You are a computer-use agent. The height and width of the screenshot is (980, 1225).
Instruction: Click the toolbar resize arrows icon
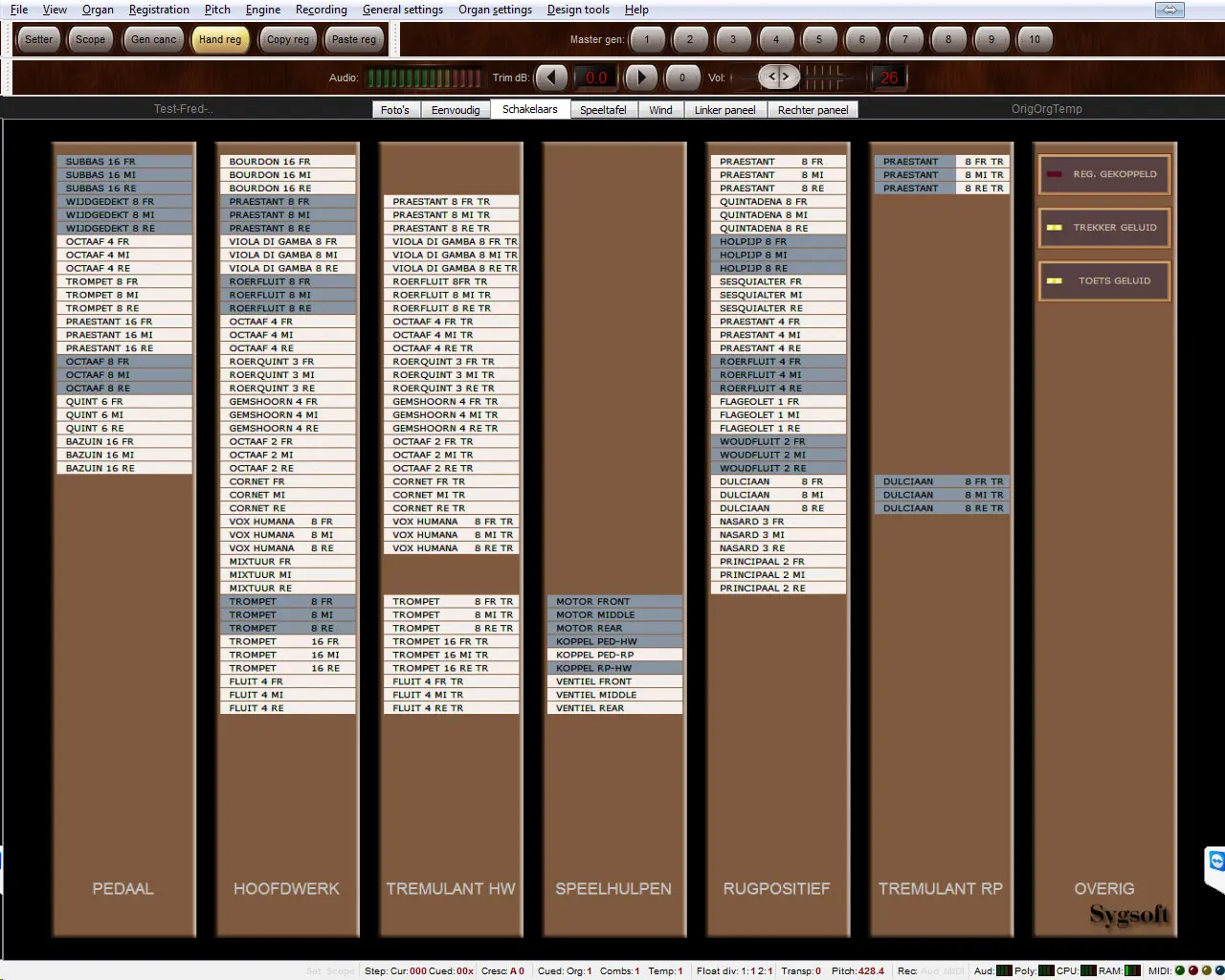tap(1169, 10)
